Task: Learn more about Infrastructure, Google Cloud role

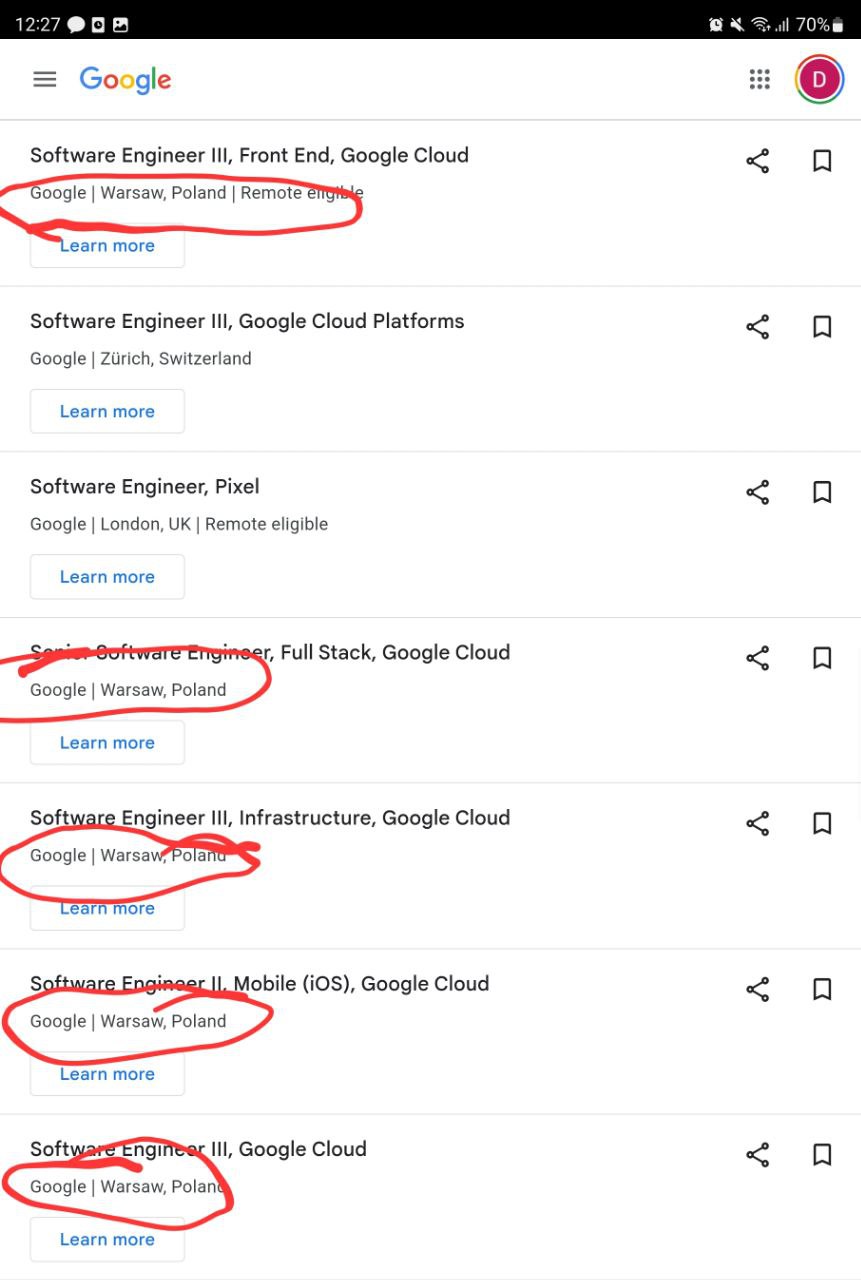Action: (107, 908)
